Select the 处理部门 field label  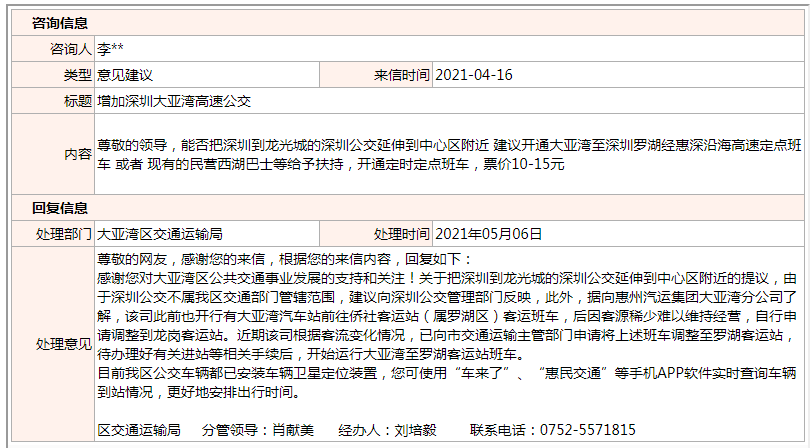tap(64, 234)
